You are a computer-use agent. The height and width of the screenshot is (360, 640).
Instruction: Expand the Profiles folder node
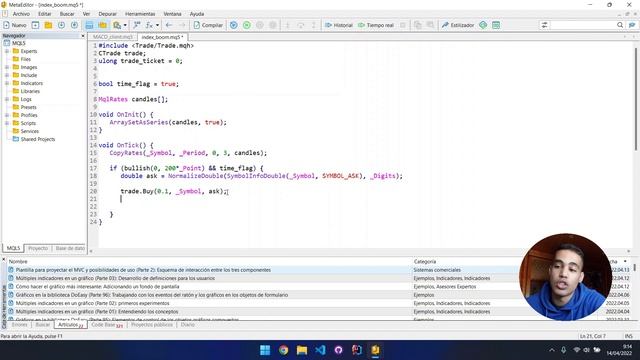pos(7,115)
